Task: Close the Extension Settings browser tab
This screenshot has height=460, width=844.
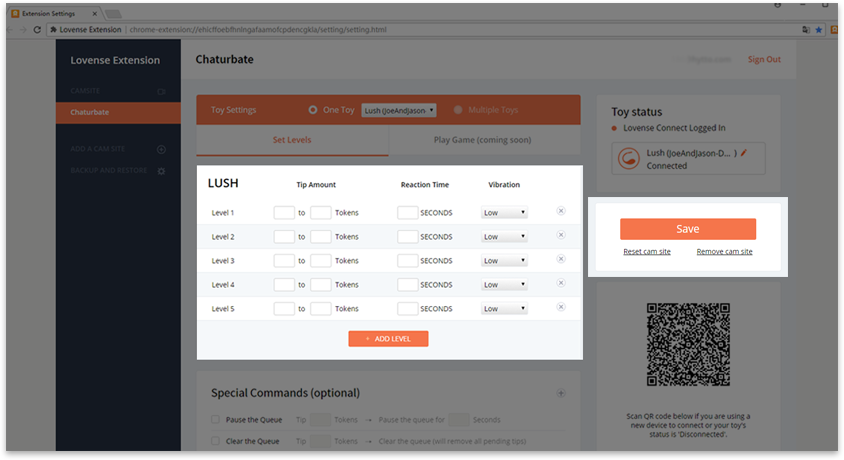Action: (95, 13)
